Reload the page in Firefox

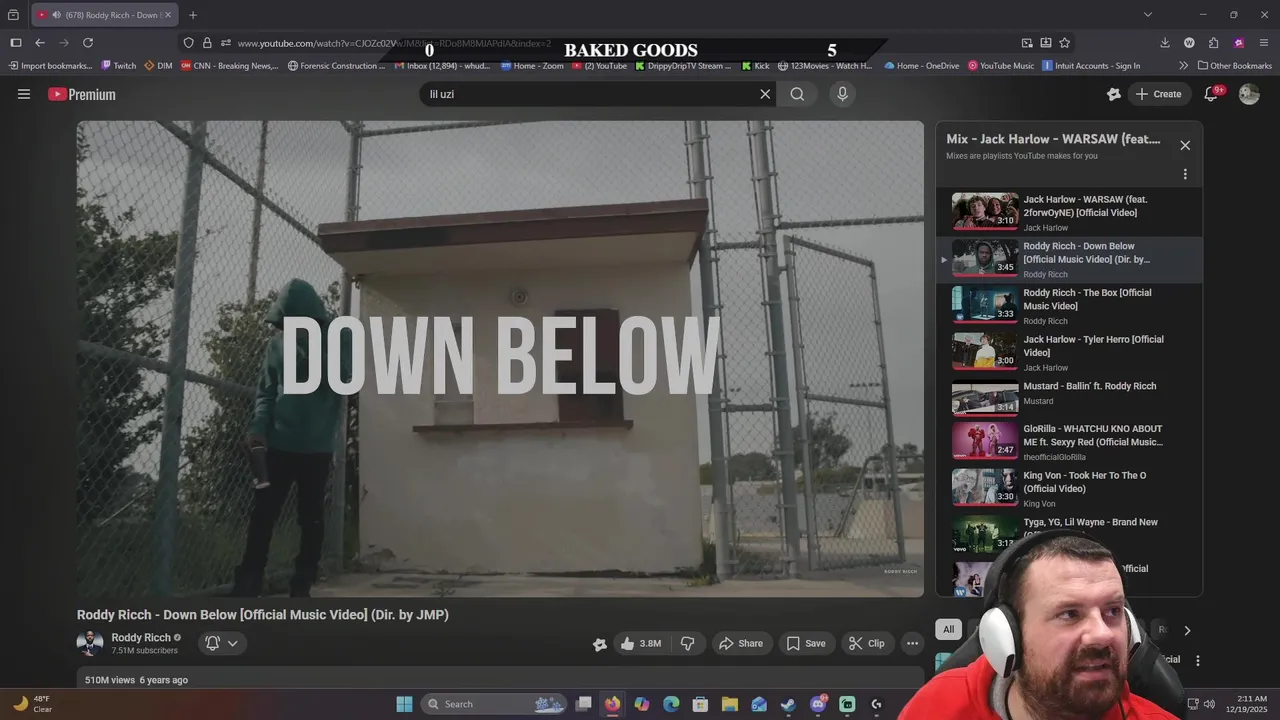pyautogui.click(x=88, y=43)
